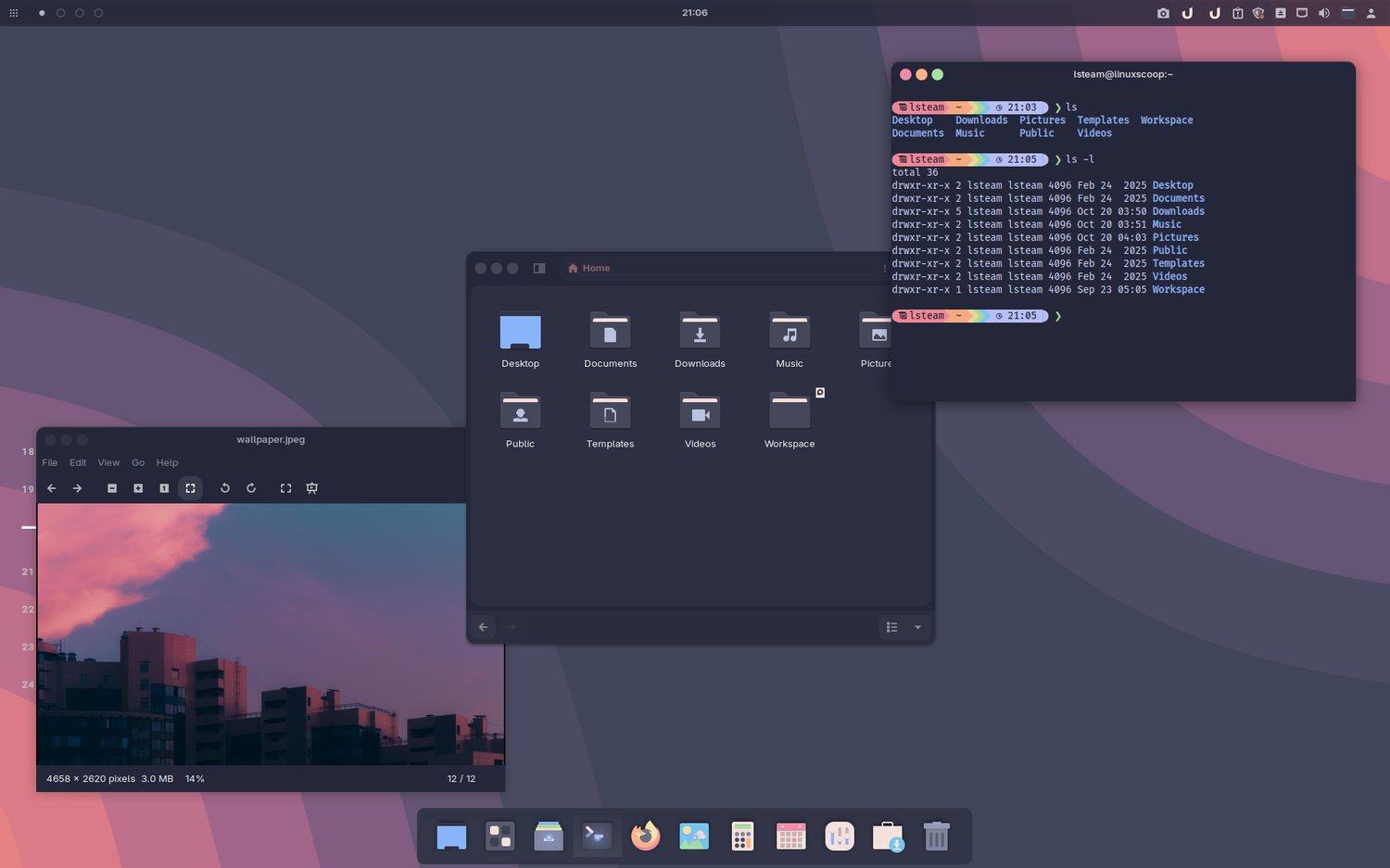Open the clock showing 21:06
Screen dimensions: 1390x868
click(x=695, y=13)
